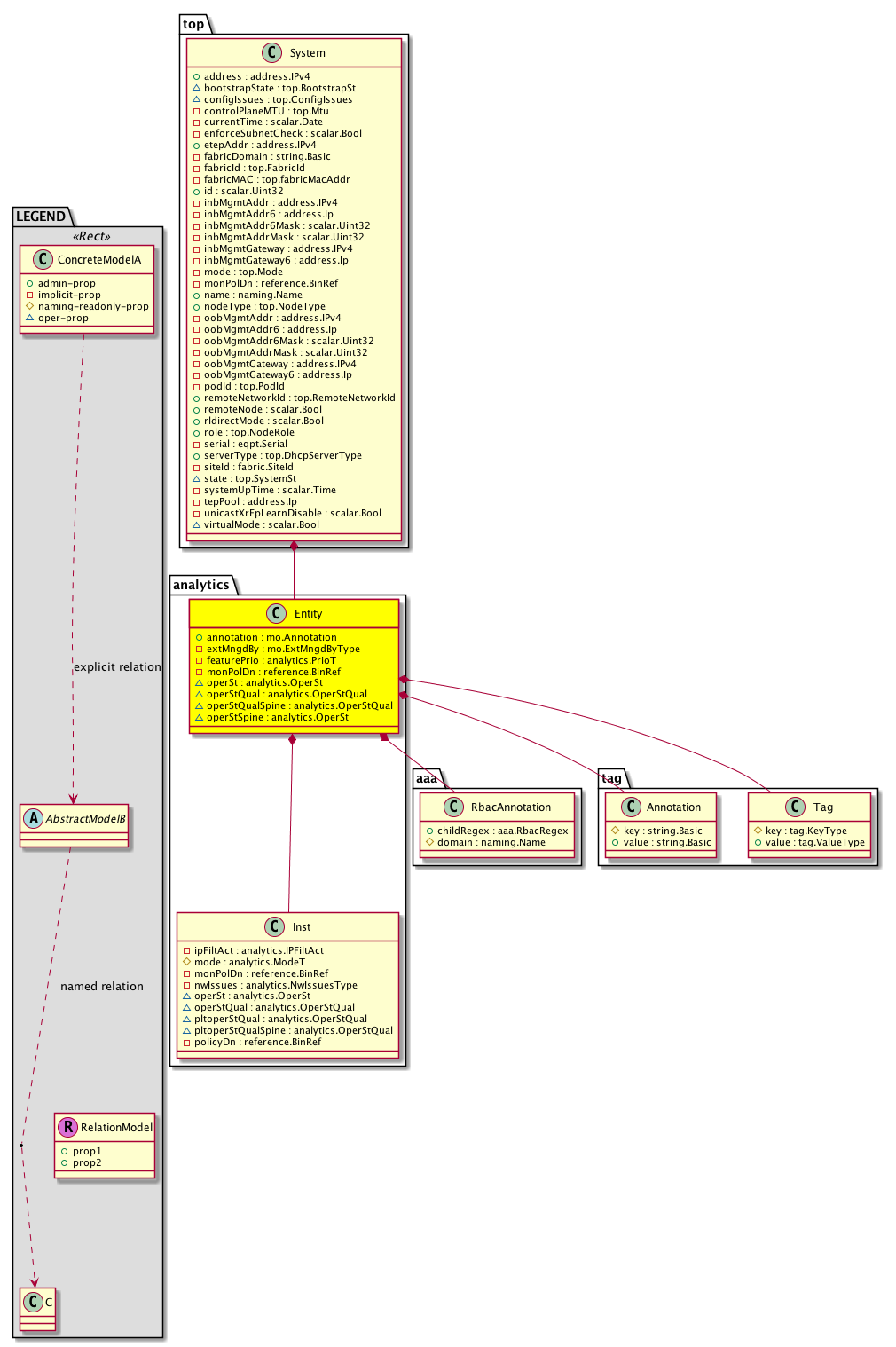Select the AbstractModelB abstract class icon
This screenshot has height=1347, width=896.
pos(33,819)
